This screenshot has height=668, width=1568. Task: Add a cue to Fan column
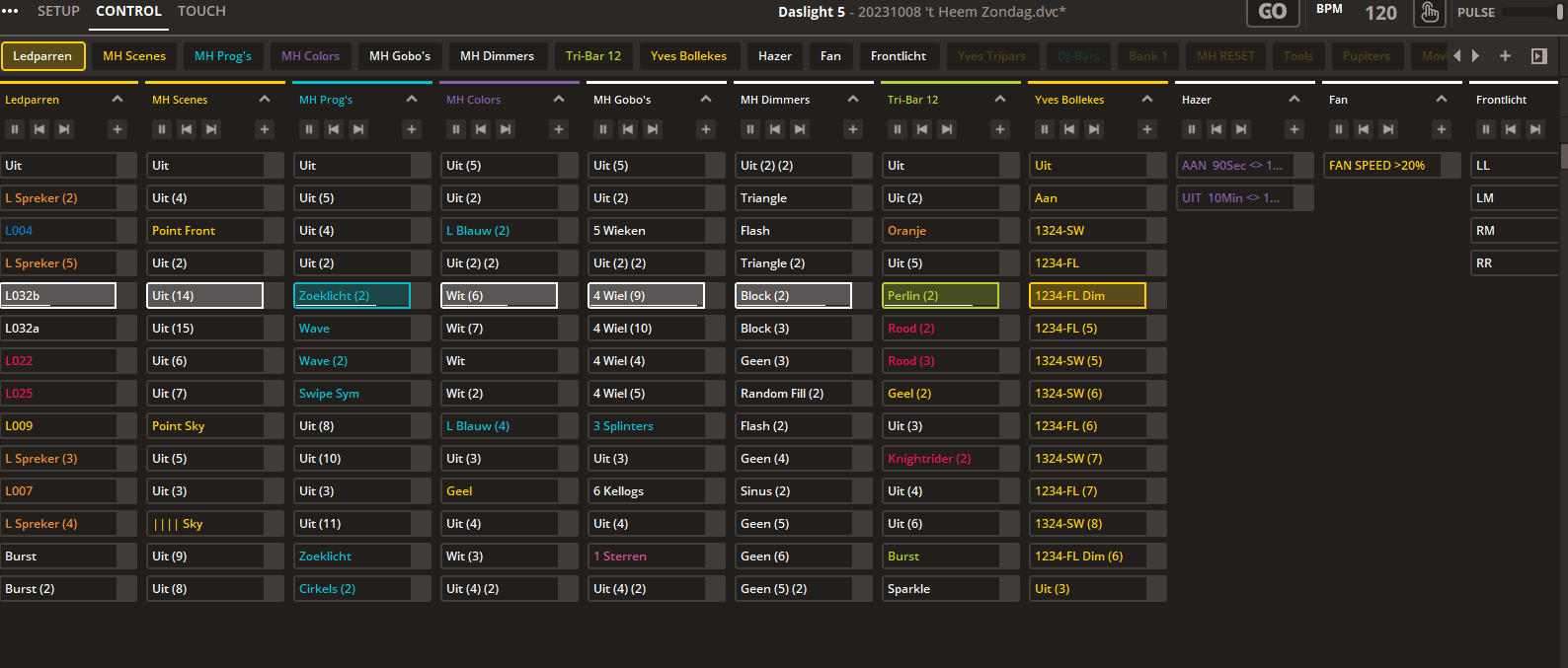1442,129
